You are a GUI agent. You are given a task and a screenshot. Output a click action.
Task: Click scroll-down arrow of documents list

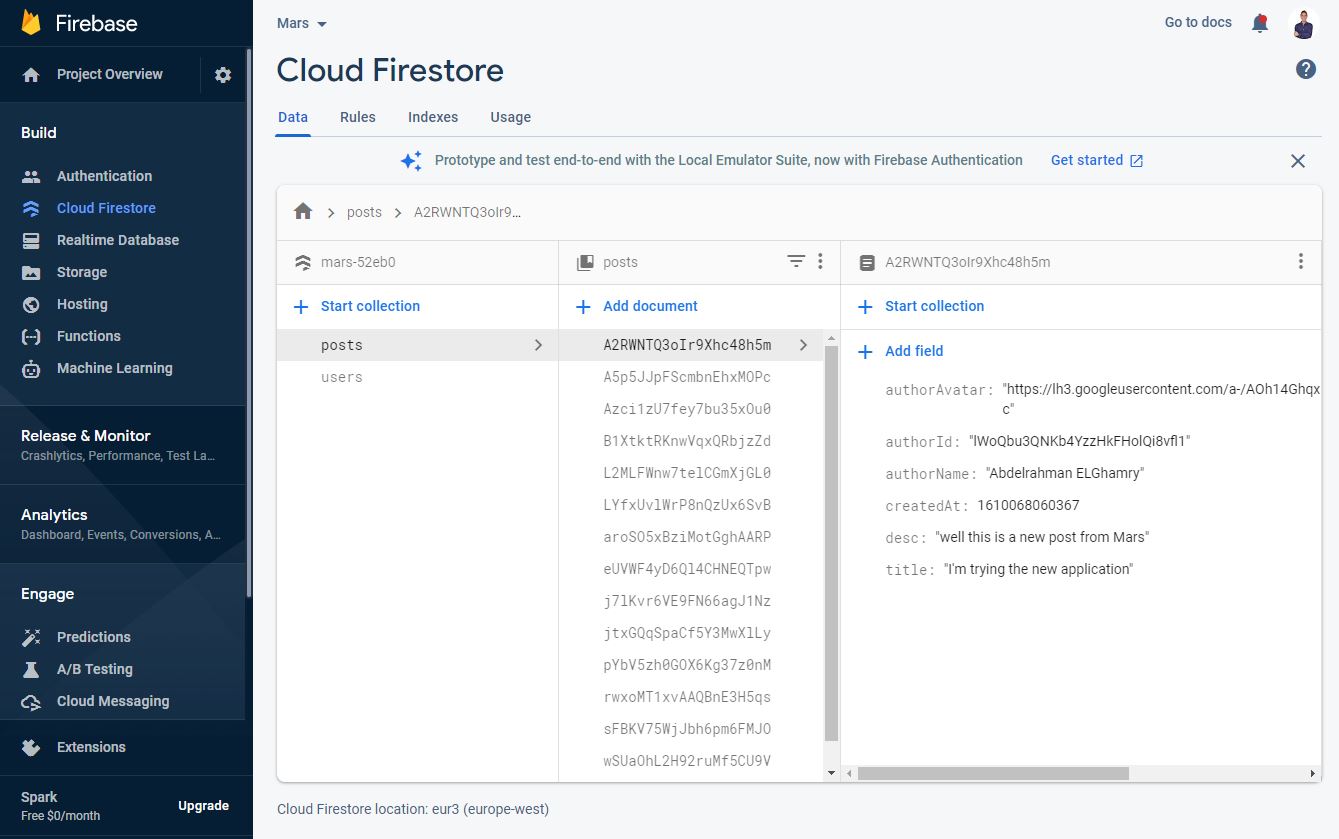(831, 773)
